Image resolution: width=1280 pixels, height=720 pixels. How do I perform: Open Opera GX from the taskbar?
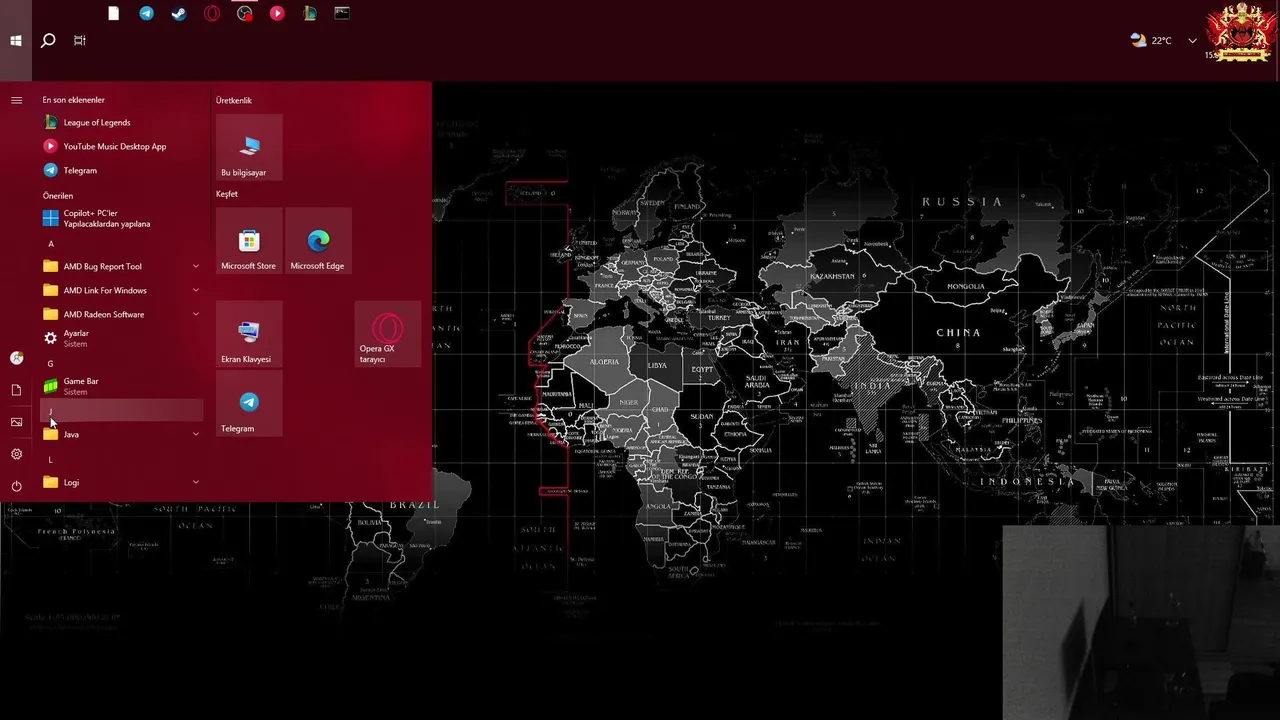pyautogui.click(x=212, y=14)
